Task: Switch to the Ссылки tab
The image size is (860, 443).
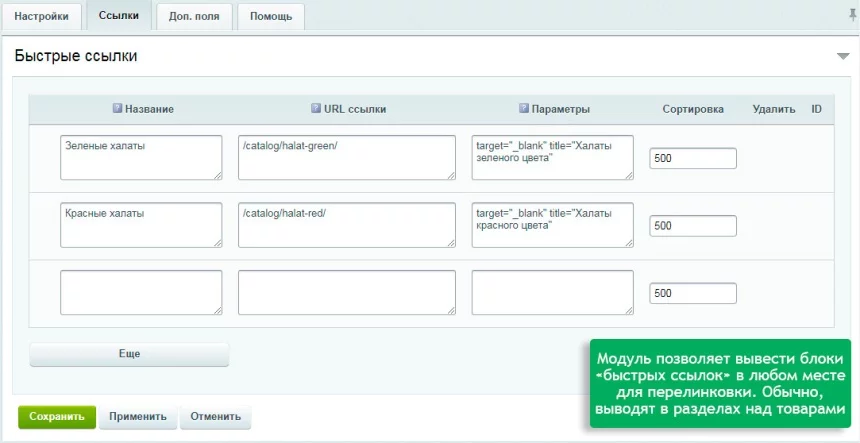Action: [119, 17]
